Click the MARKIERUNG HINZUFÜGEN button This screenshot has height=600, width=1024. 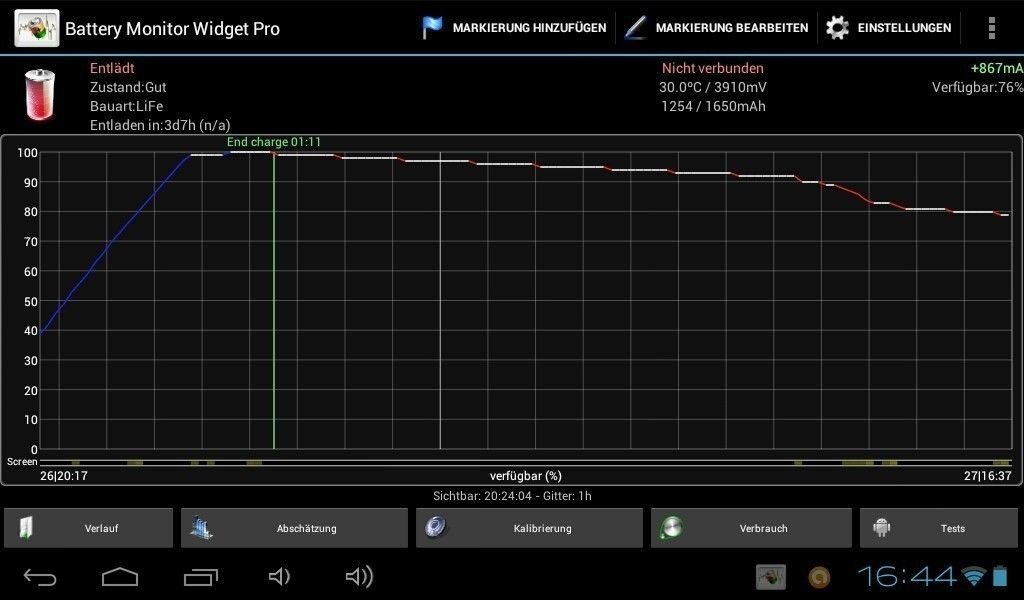click(529, 28)
